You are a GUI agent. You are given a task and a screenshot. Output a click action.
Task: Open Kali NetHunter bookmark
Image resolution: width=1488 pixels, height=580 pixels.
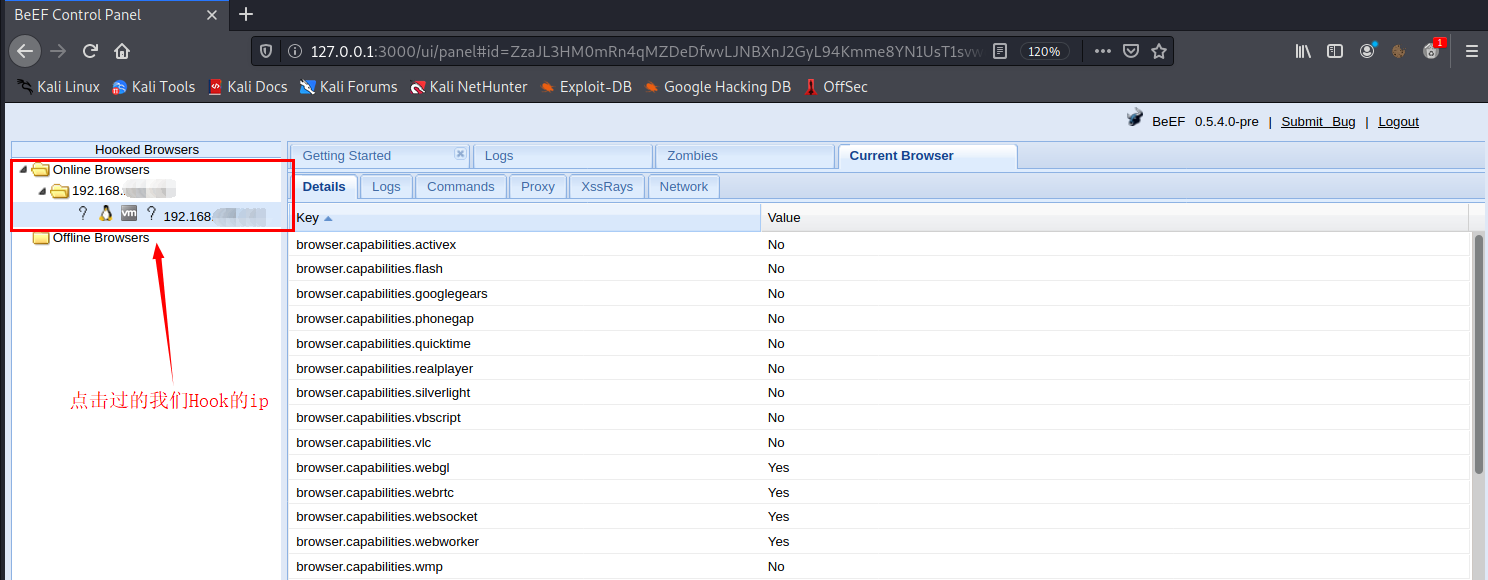[468, 87]
